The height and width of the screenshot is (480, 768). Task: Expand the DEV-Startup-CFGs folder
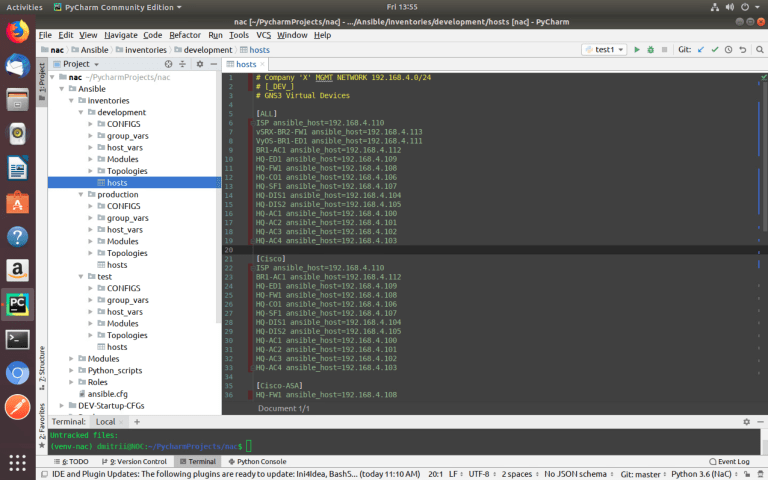click(x=62, y=406)
